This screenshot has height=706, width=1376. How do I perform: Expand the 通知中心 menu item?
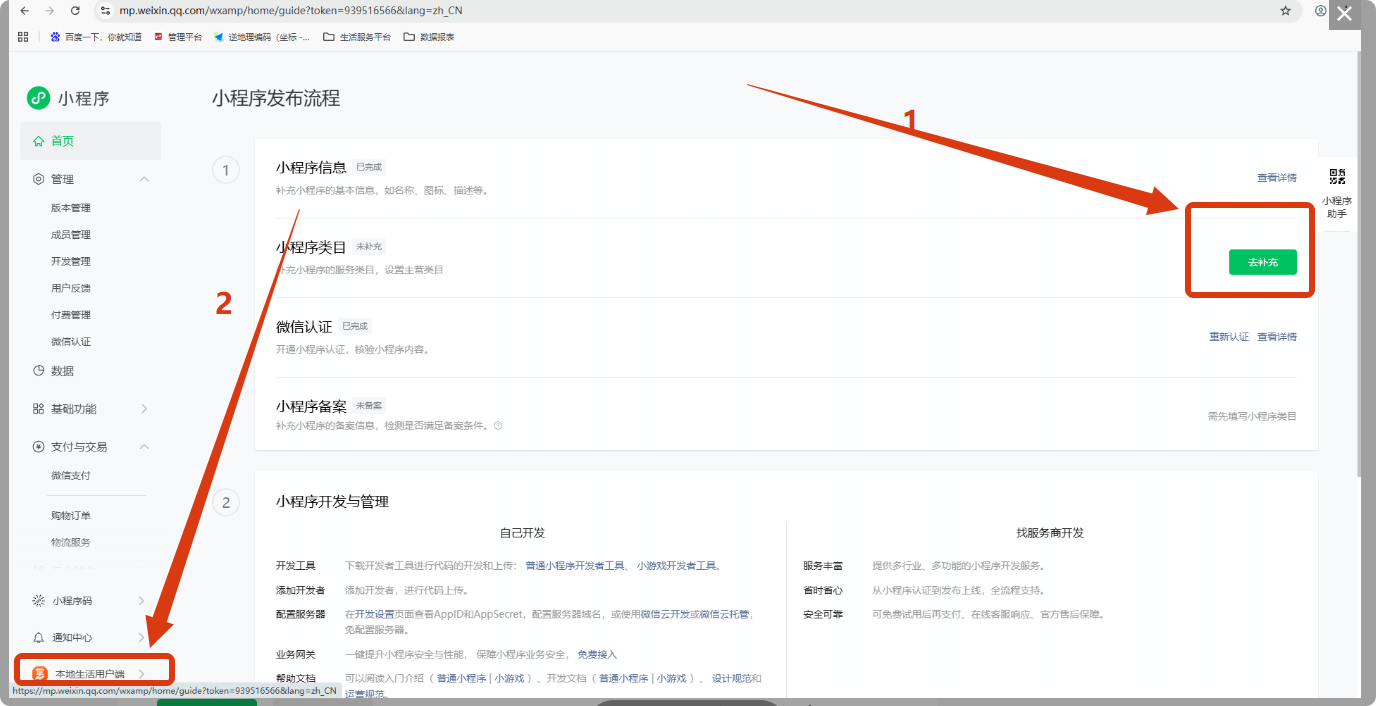(142, 637)
